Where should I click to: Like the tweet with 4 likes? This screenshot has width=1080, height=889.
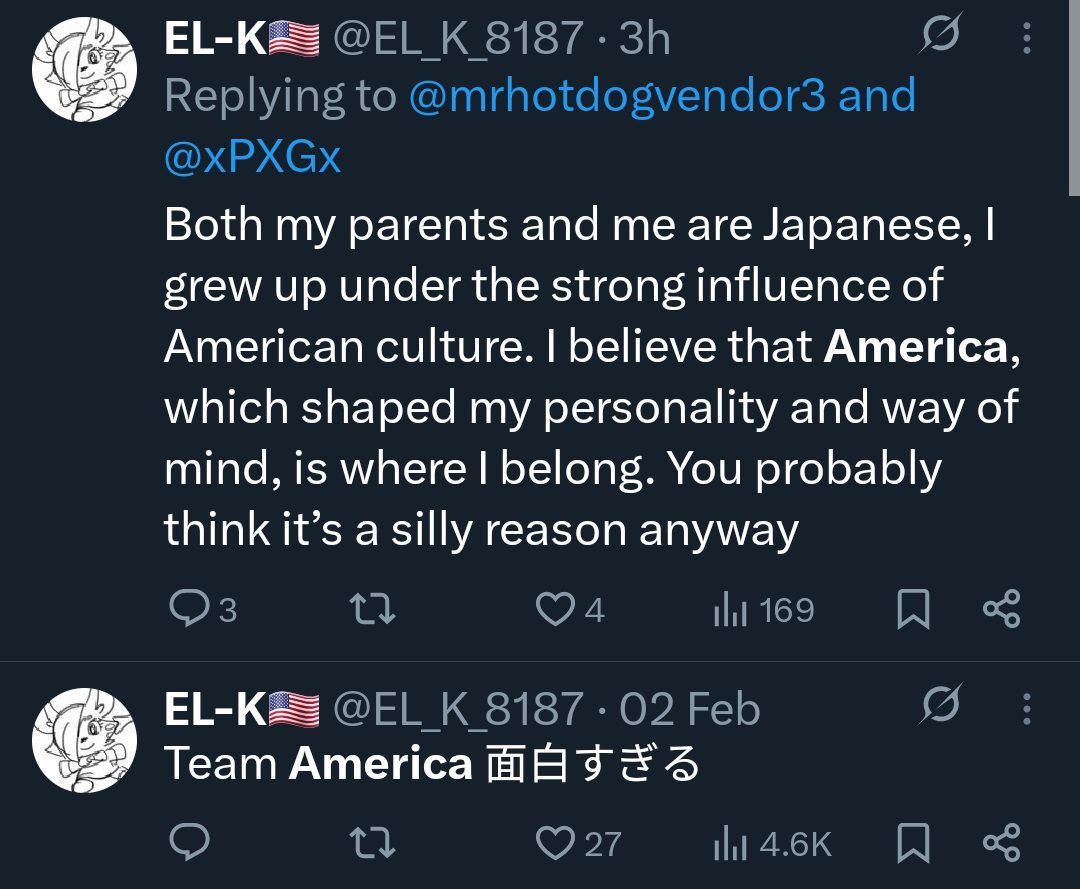click(x=555, y=609)
